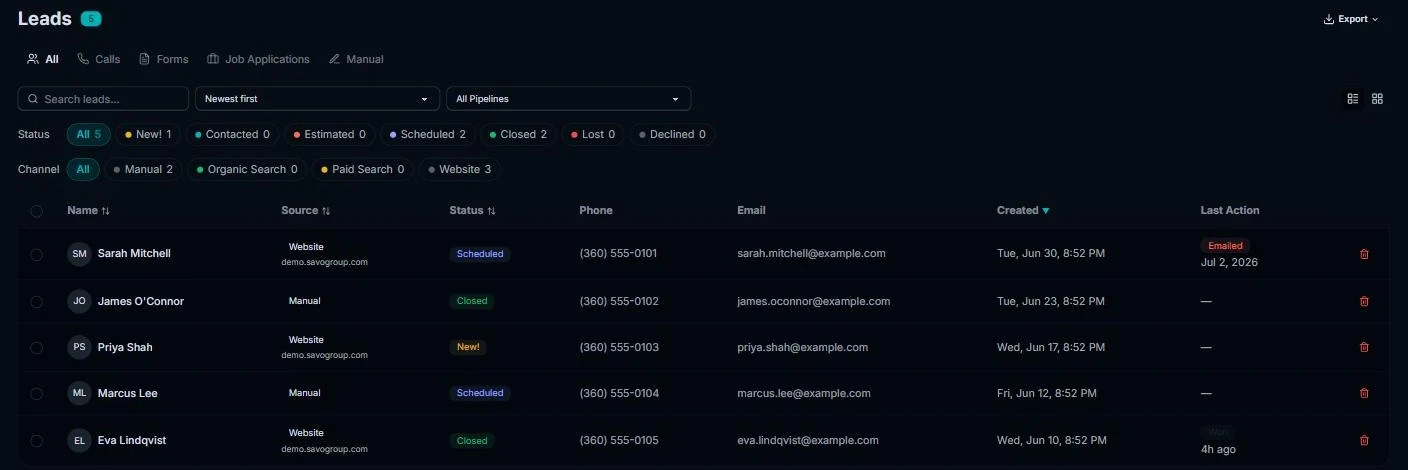Image resolution: width=1408 pixels, height=470 pixels.
Task: Open lead name Marcus Lee
Action: (x=128, y=393)
